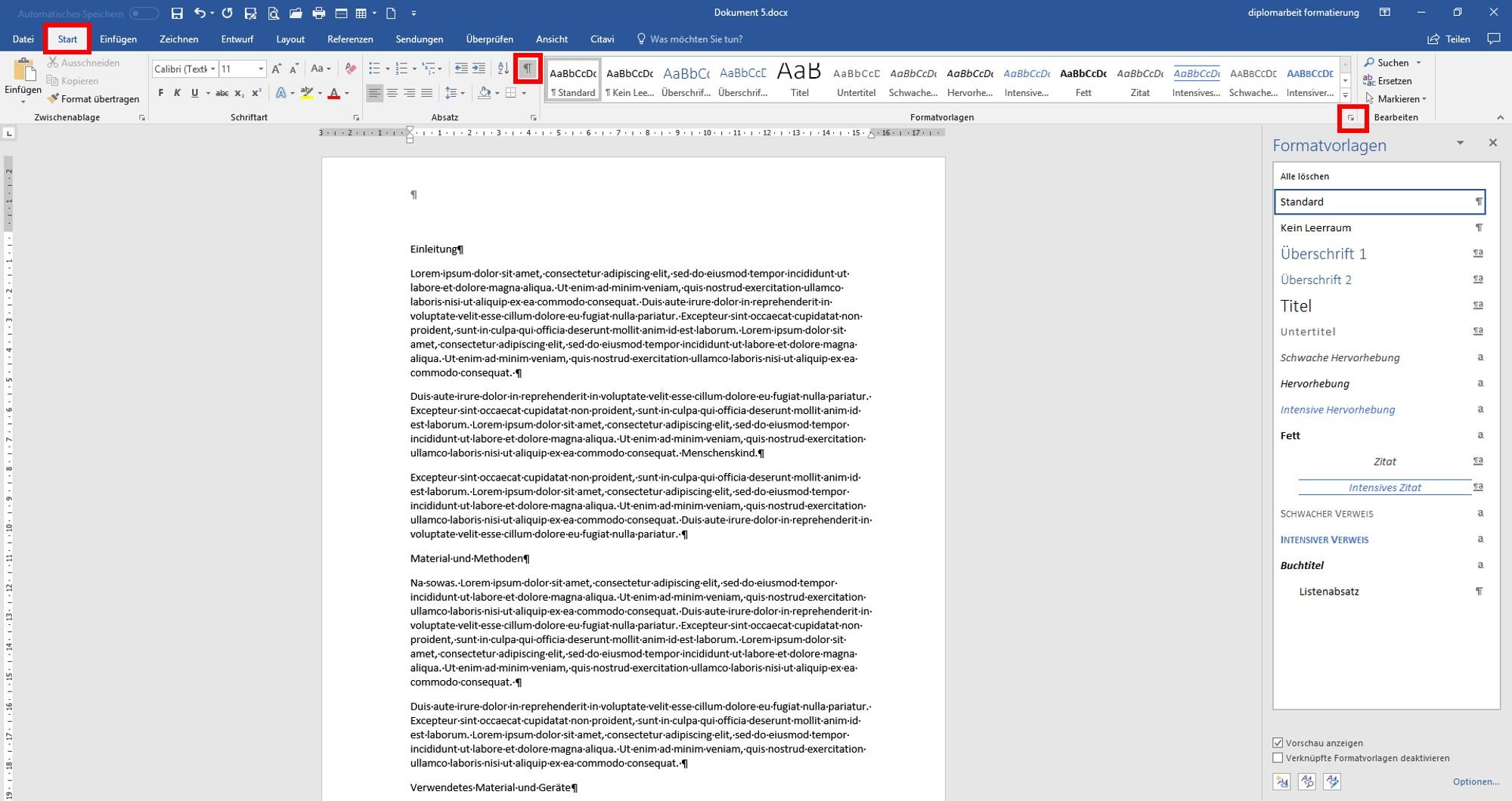Switch to Einfügen tab

coord(119,39)
